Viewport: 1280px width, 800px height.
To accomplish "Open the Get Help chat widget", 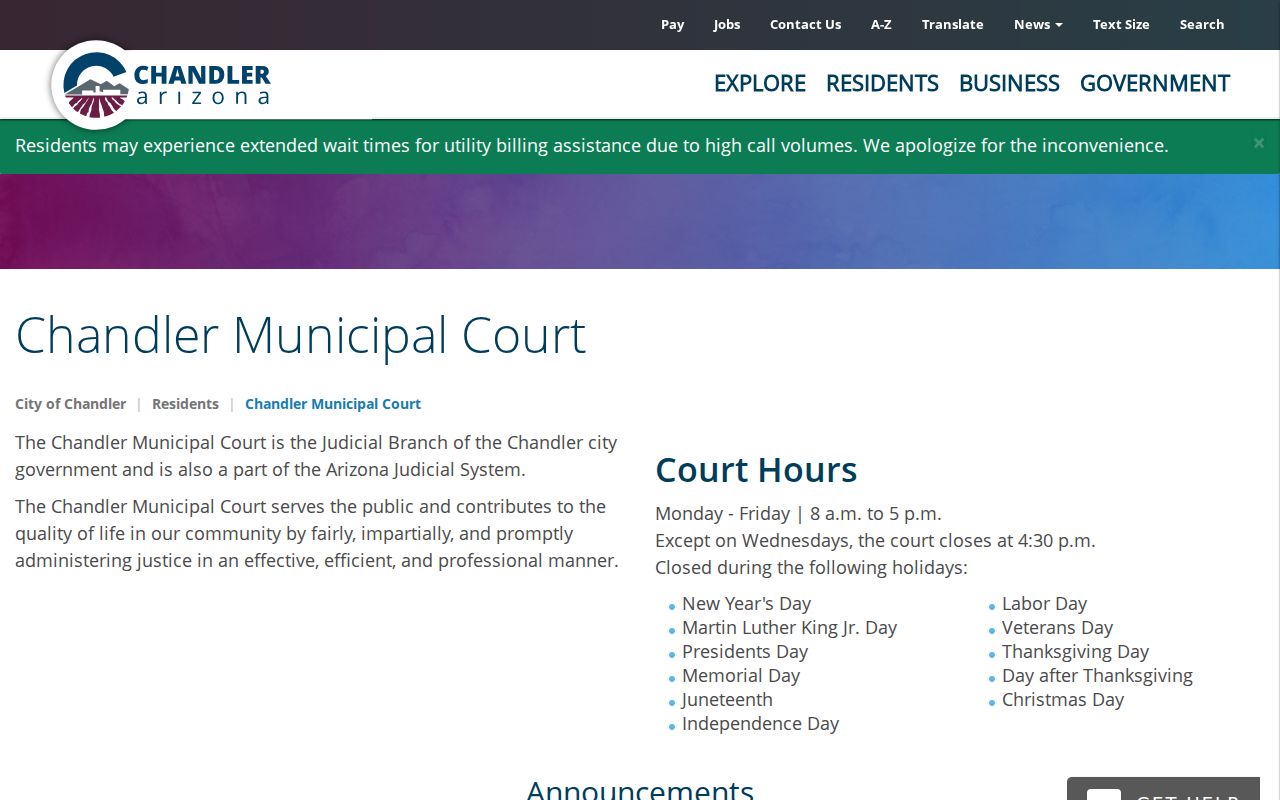I will pyautogui.click(x=1163, y=789).
